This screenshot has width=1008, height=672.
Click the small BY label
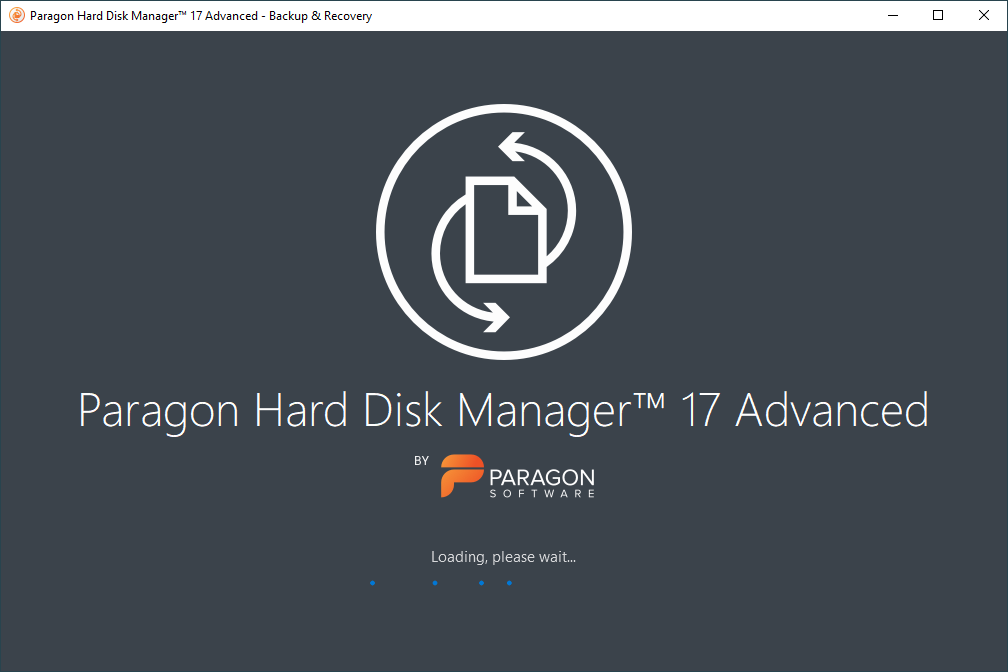point(421,460)
